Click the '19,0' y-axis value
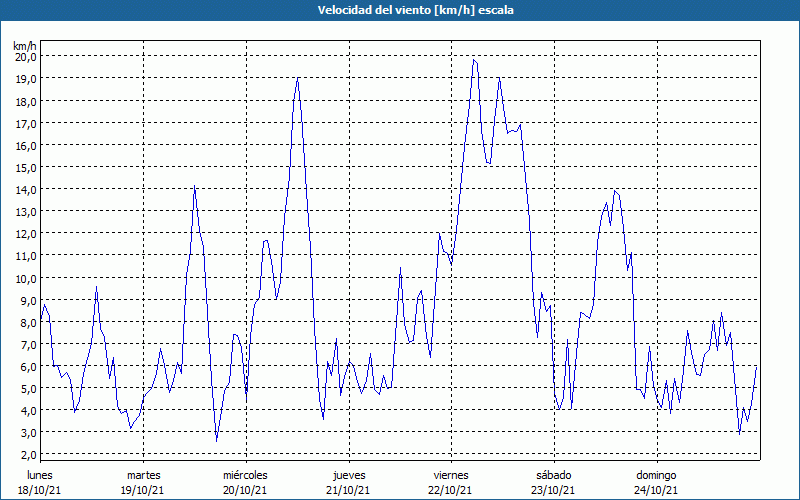 tap(26, 79)
